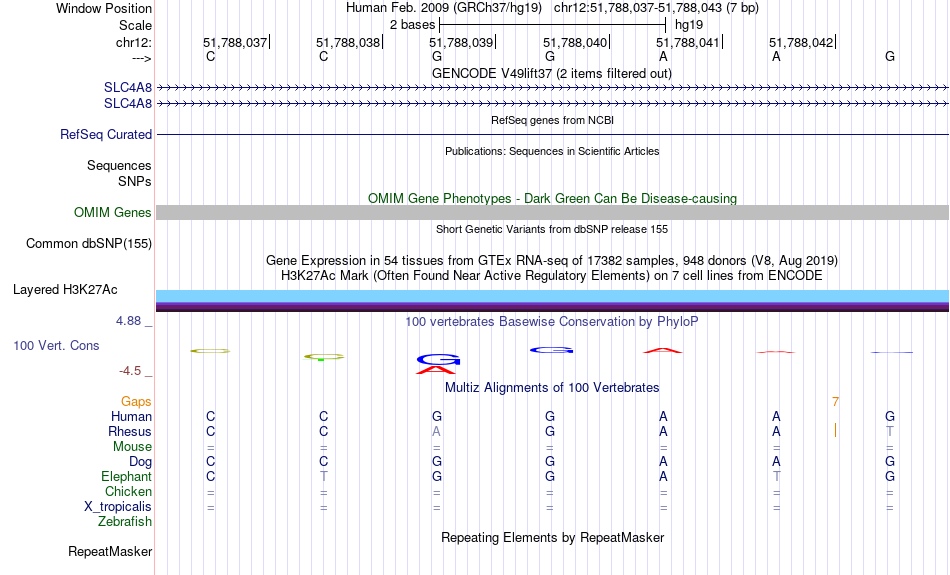Click the 2 bases scale bar
950x575 pixels.
click(553, 25)
